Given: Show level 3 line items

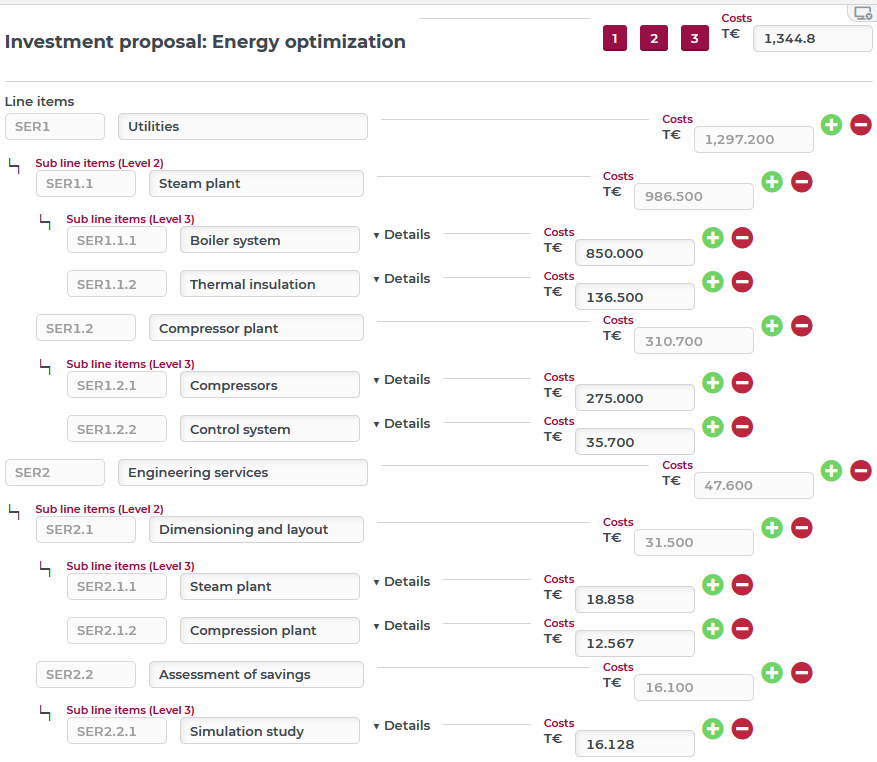Looking at the screenshot, I should (x=695, y=38).
